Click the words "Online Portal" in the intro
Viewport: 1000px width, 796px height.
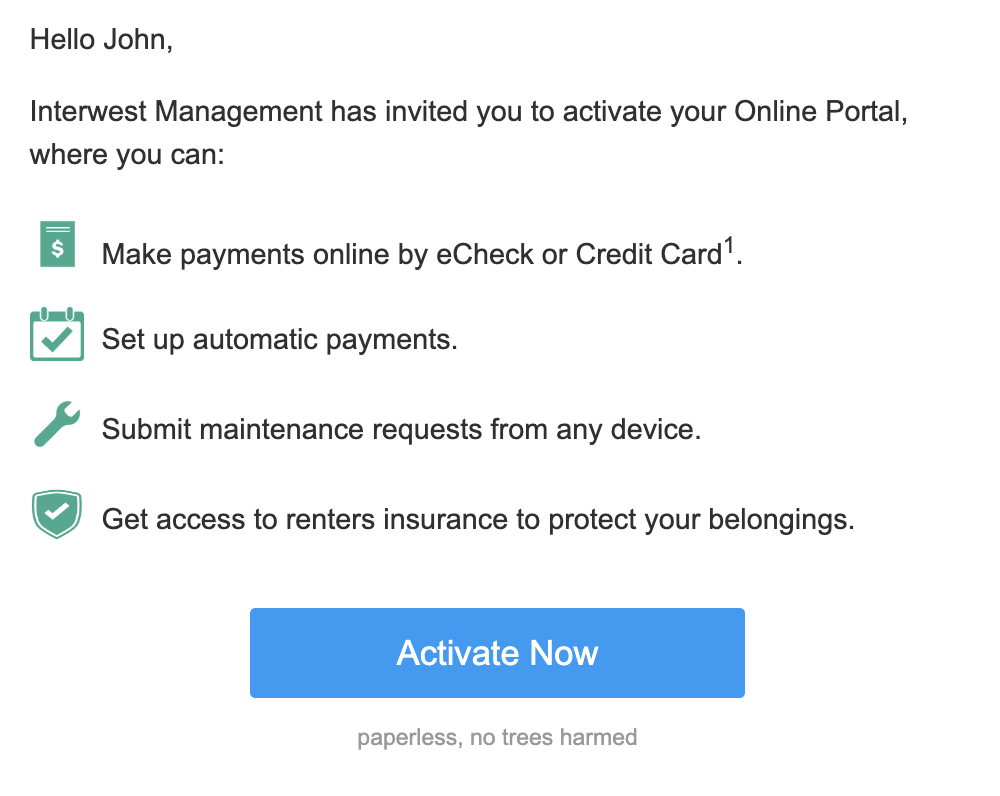point(819,111)
